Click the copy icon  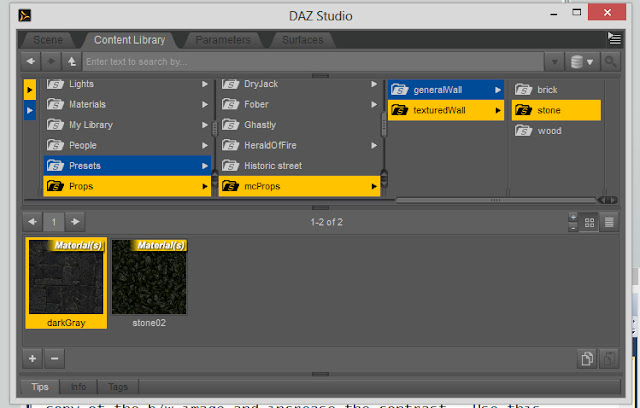[587, 359]
